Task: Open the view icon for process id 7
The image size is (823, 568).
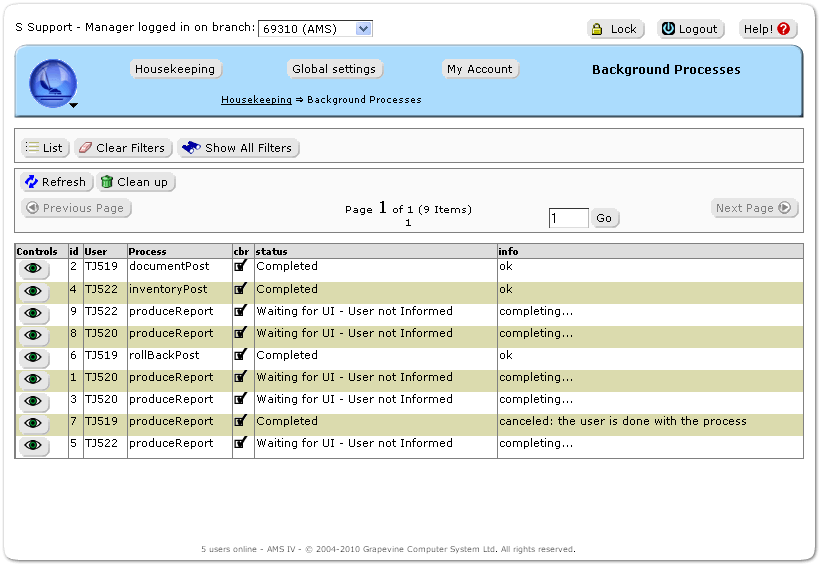Action: pos(33,423)
